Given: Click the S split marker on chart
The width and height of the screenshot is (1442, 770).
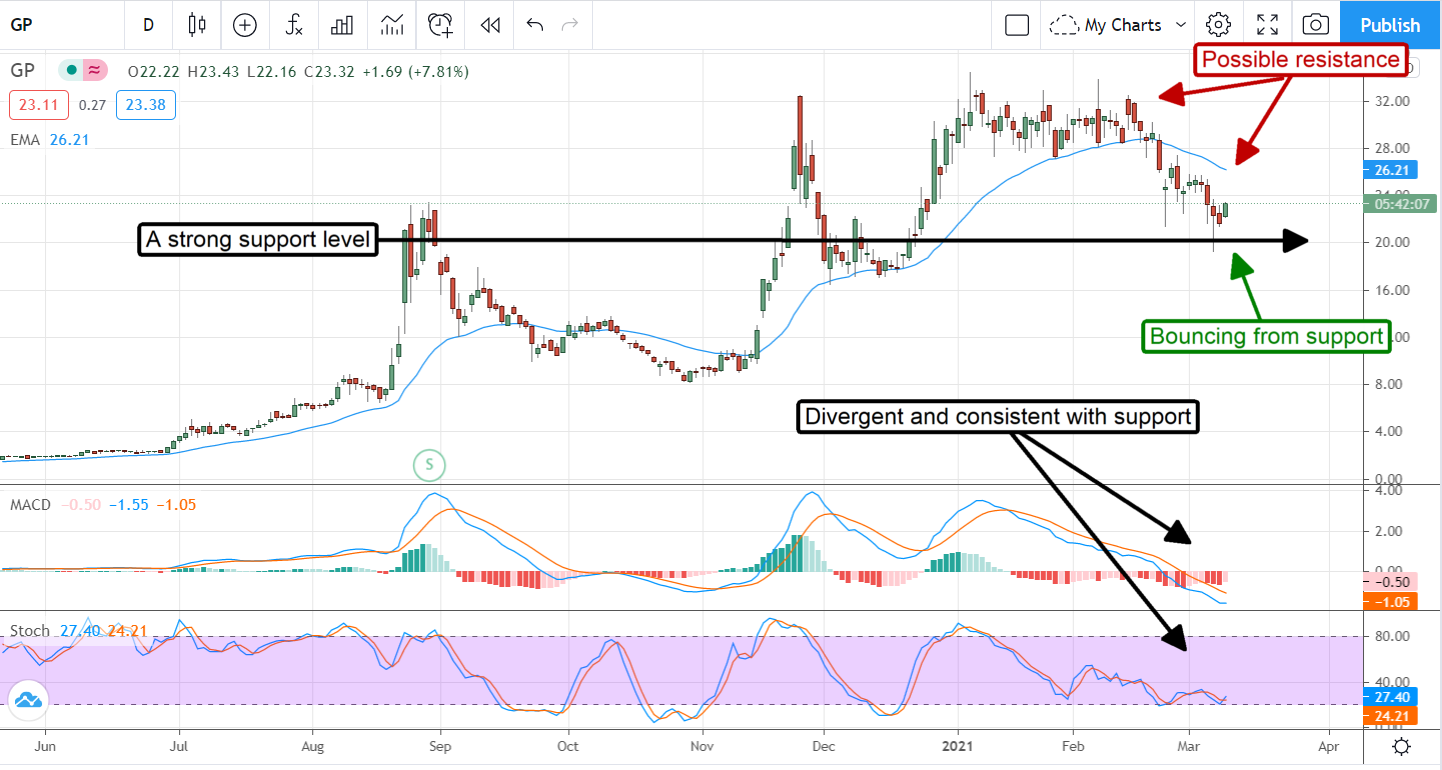Looking at the screenshot, I should 429,464.
